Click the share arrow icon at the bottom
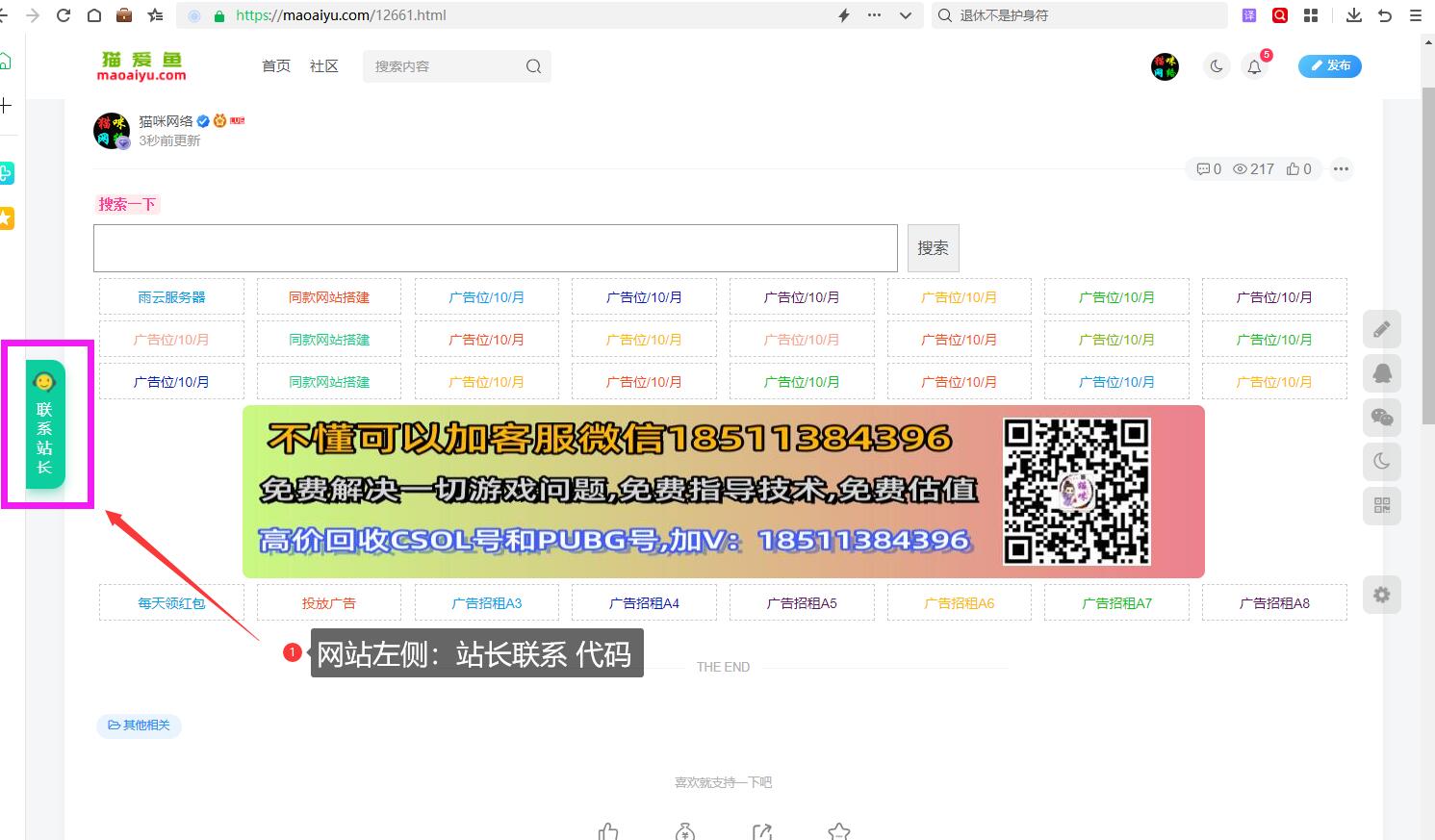The height and width of the screenshot is (840, 1435). 762,831
